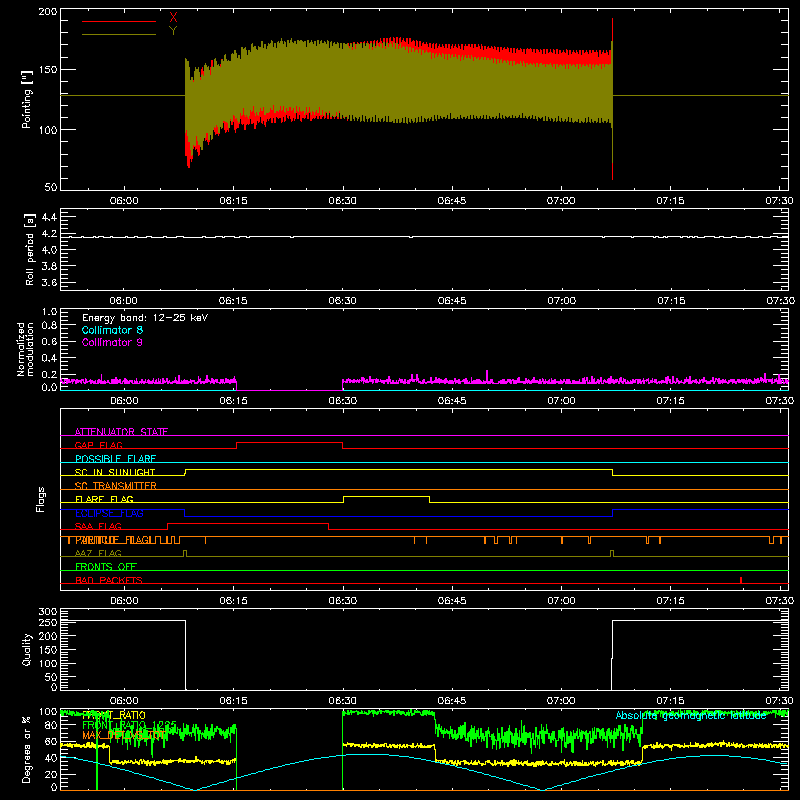The image size is (800, 800).
Task: Click the 'Absolute geomagnetic latitude' label
Action: (691, 715)
